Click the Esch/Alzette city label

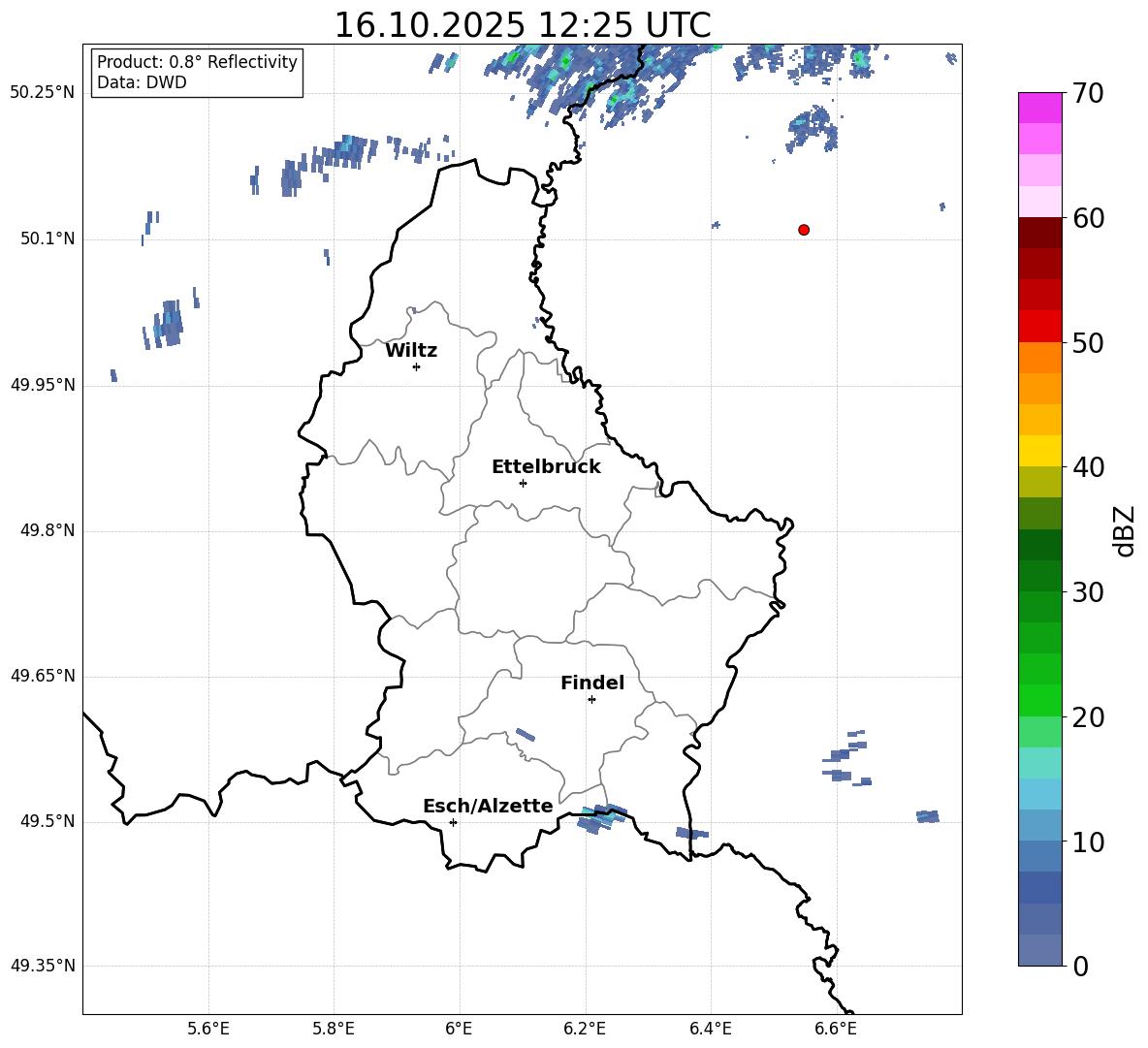[488, 806]
